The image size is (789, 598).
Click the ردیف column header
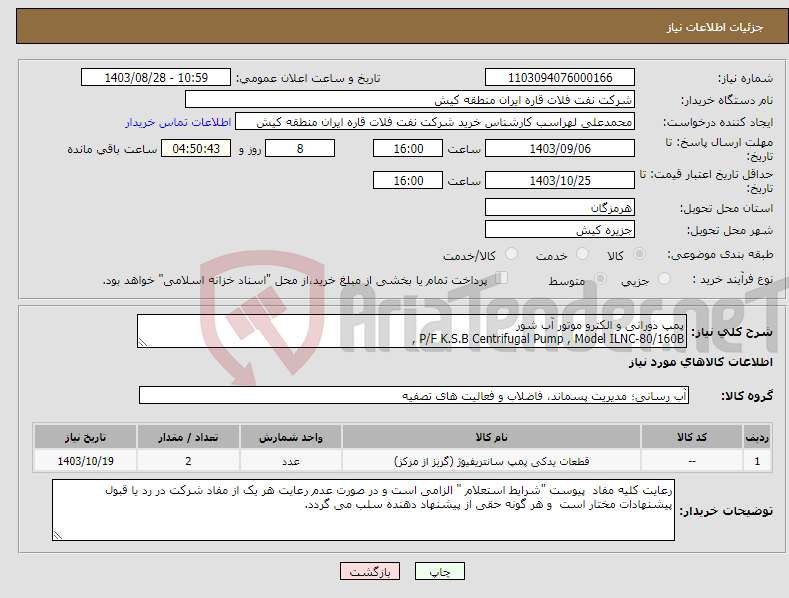point(757,437)
